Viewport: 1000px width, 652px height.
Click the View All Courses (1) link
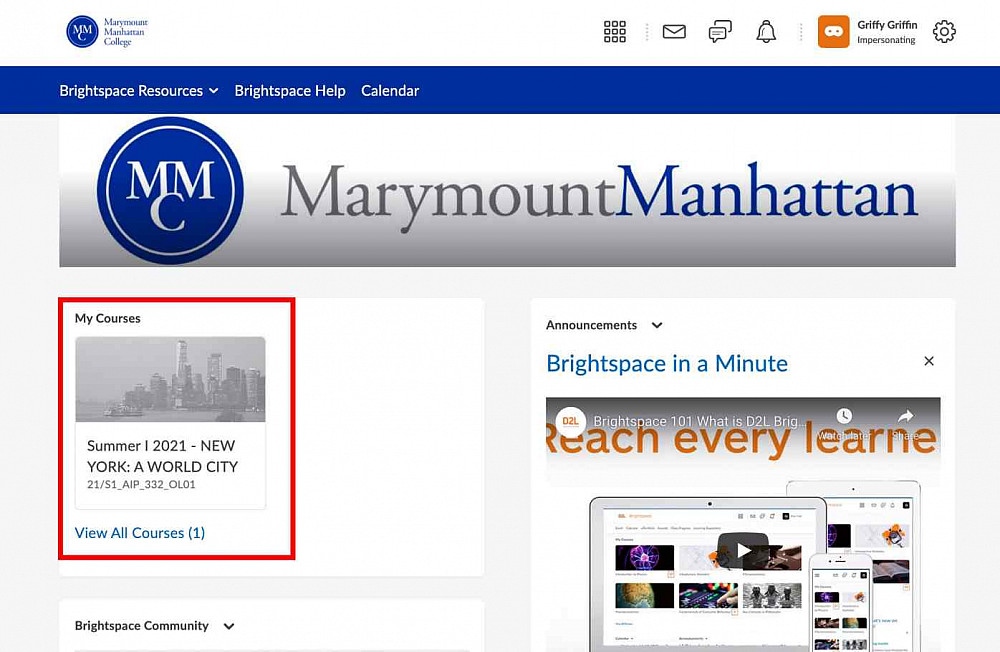pyautogui.click(x=140, y=533)
